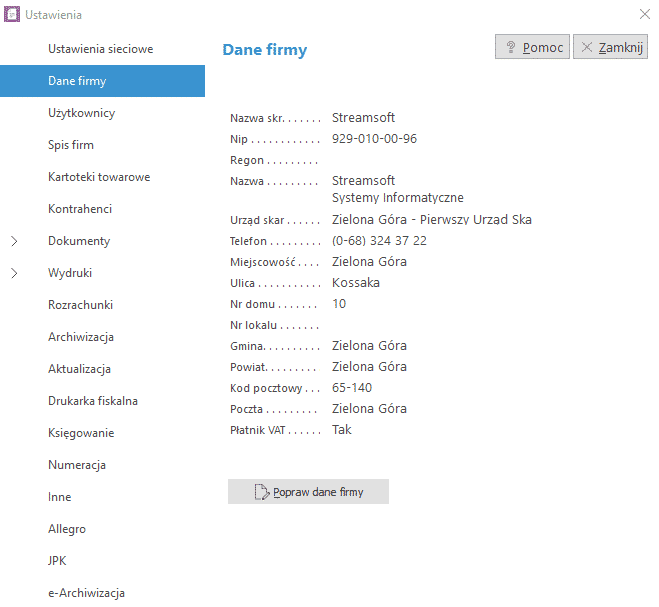Select the Dane firmy menu item
Viewport: 659px width, 607px height.
click(x=102, y=81)
